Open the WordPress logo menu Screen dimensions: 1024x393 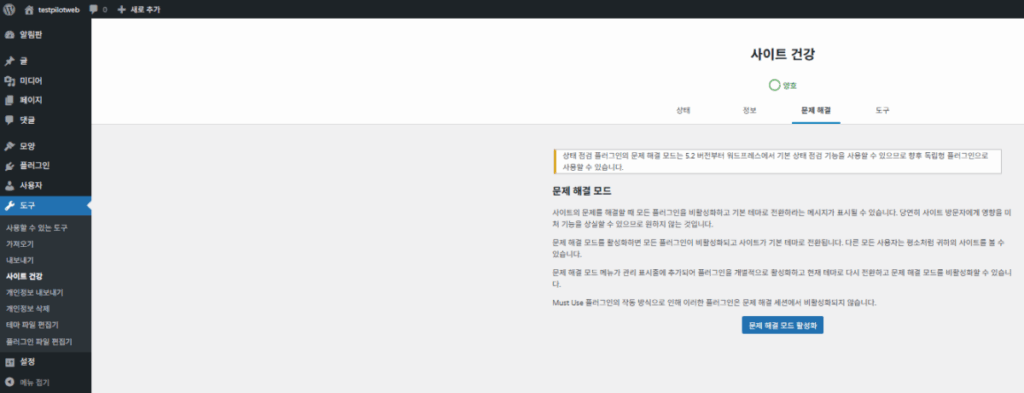(x=9, y=10)
